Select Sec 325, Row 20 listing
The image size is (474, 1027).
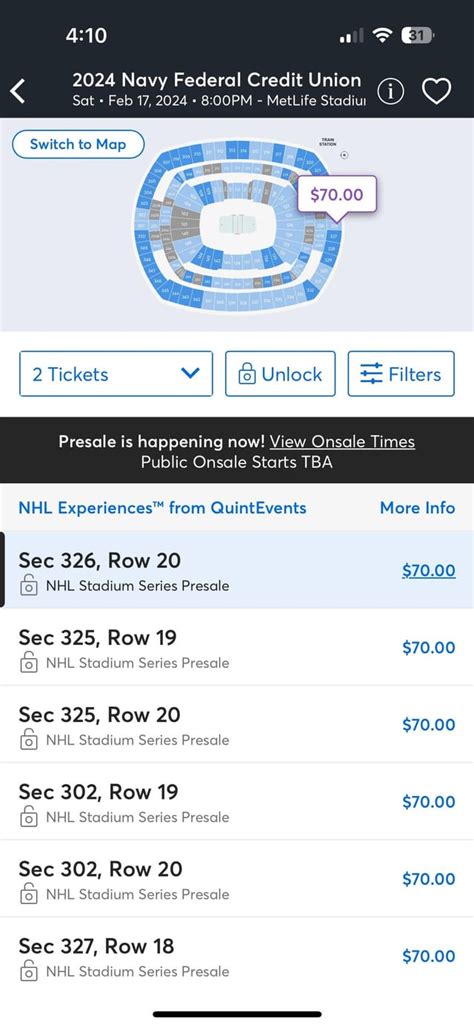[237, 724]
